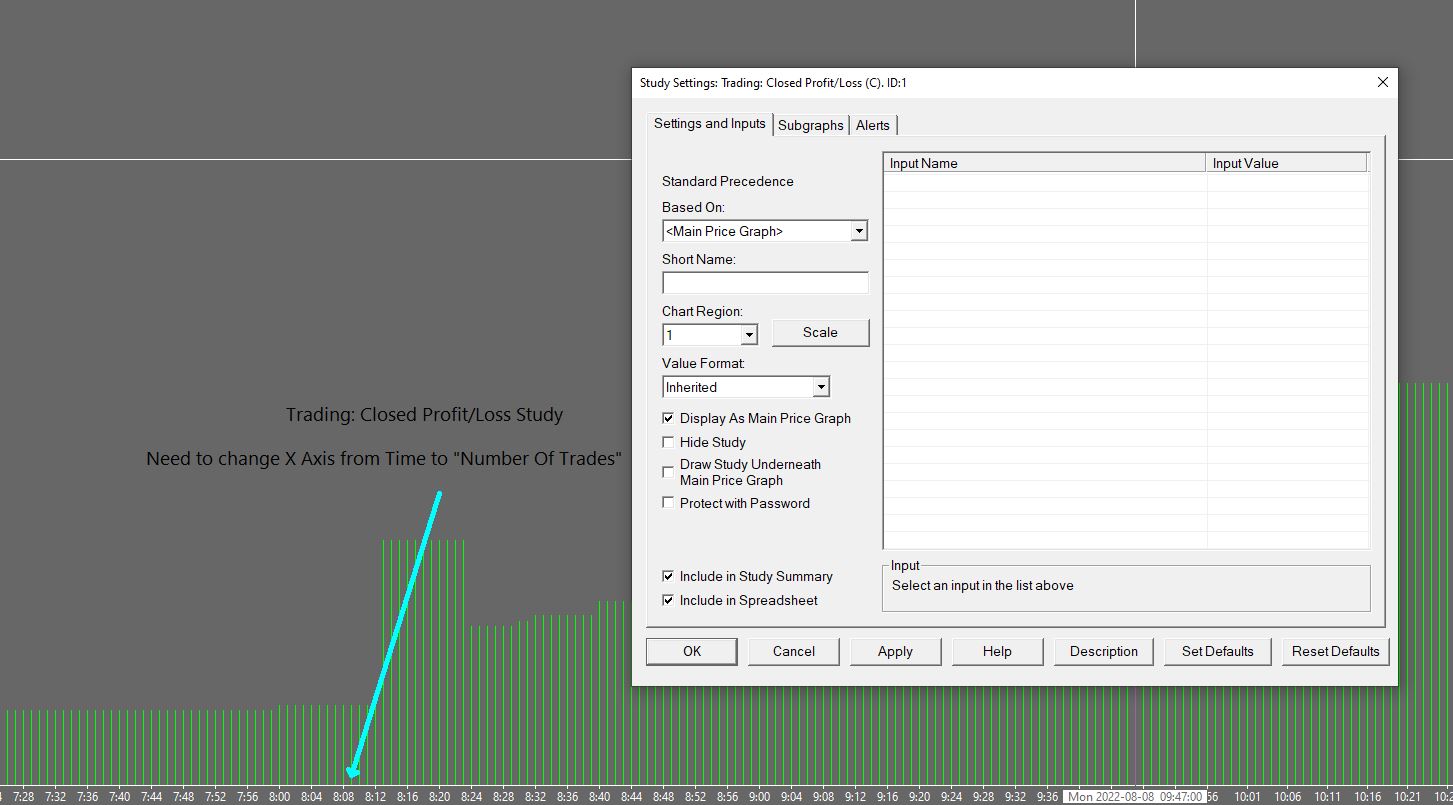The height and width of the screenshot is (805, 1453).
Task: Click the Input Value column header
Action: [x=1287, y=163]
